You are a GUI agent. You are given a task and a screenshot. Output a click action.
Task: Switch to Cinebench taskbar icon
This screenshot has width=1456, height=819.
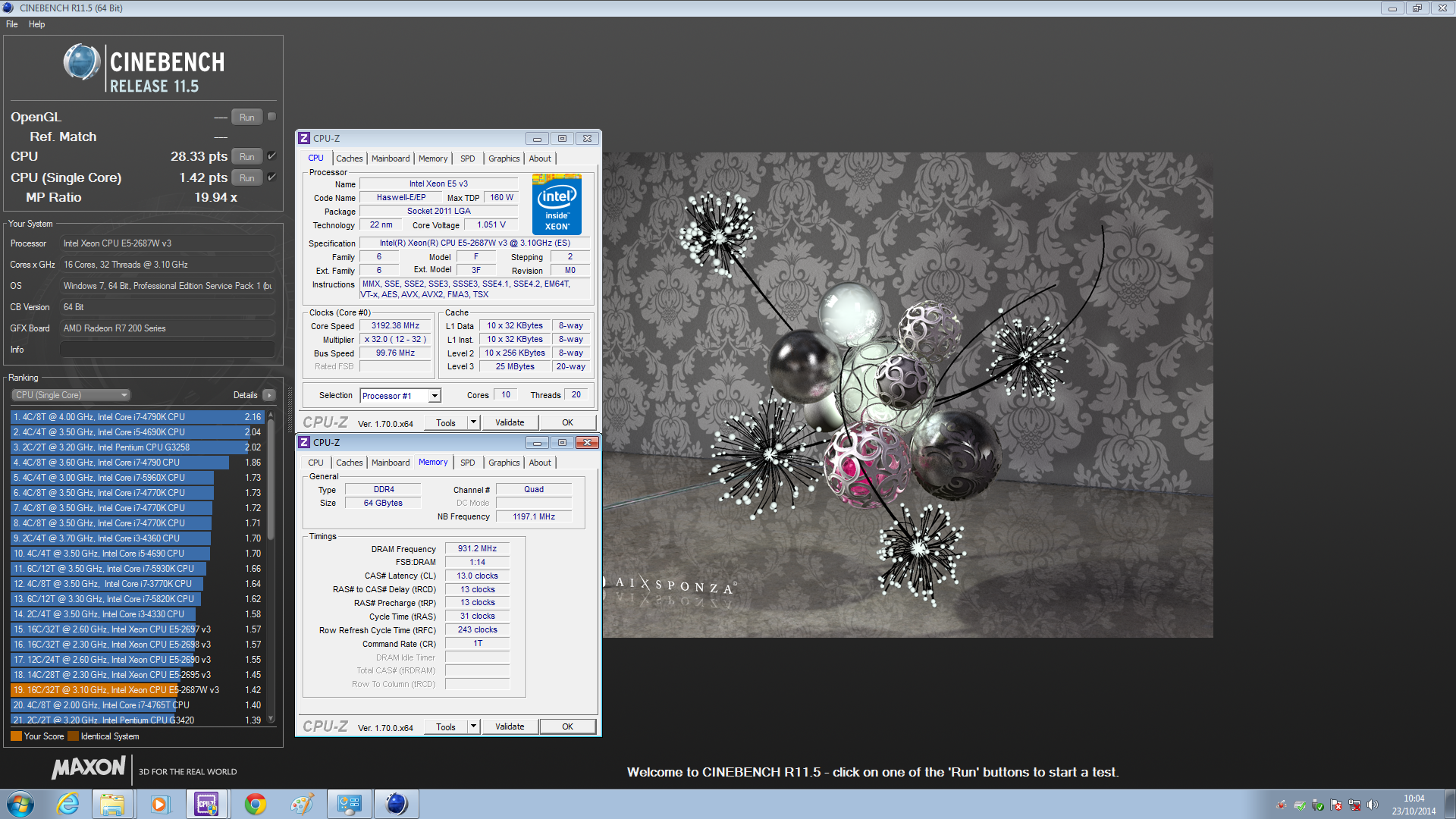pyautogui.click(x=396, y=804)
